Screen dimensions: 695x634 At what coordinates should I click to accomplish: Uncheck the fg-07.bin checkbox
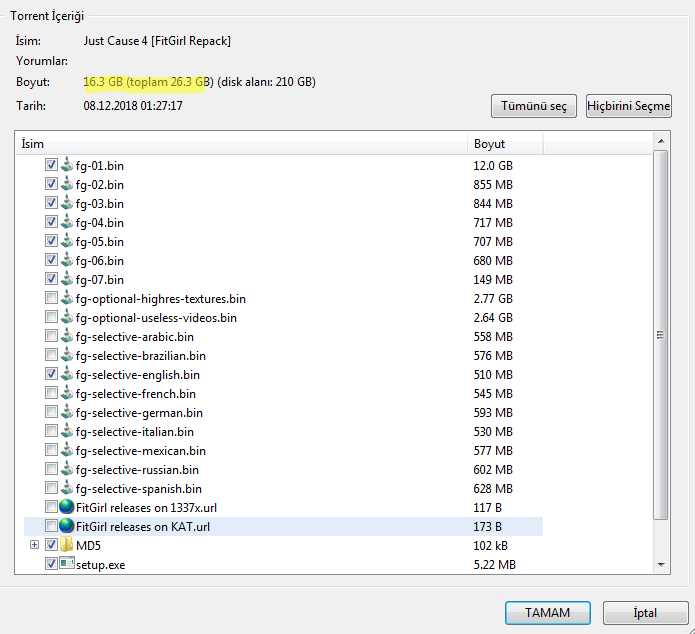pos(51,279)
